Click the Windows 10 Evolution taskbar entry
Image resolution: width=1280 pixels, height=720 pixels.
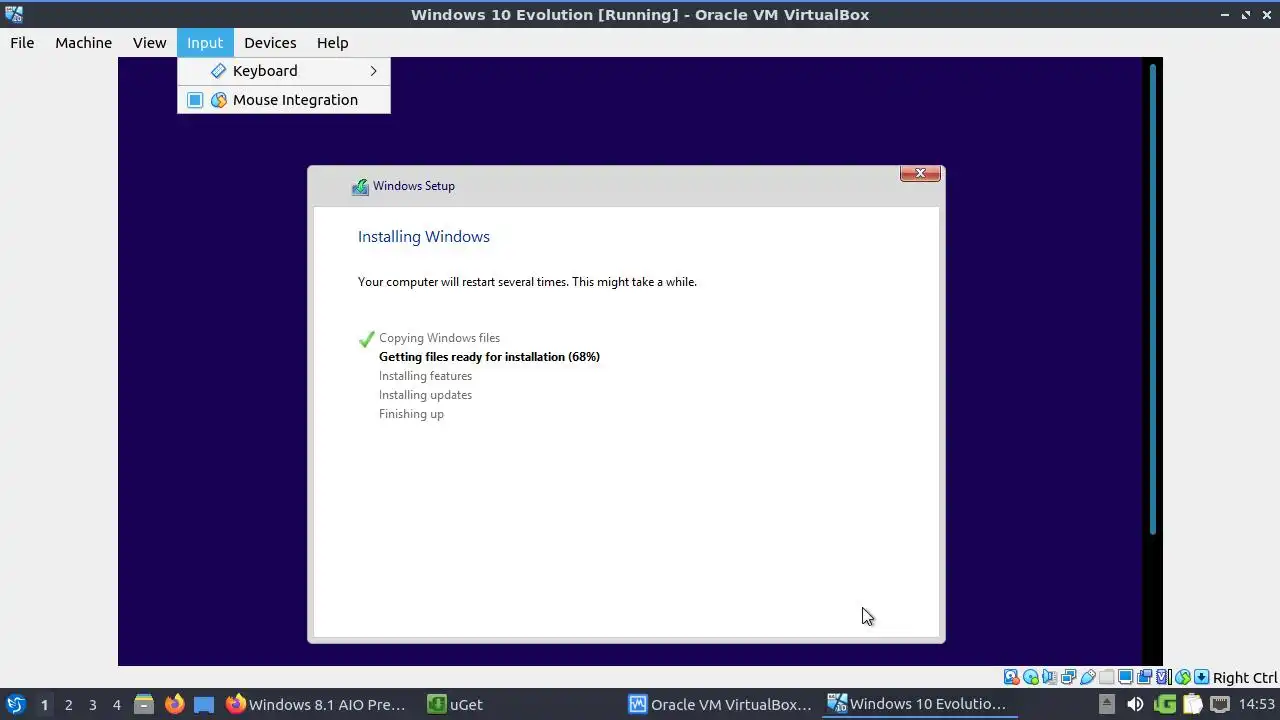point(920,704)
